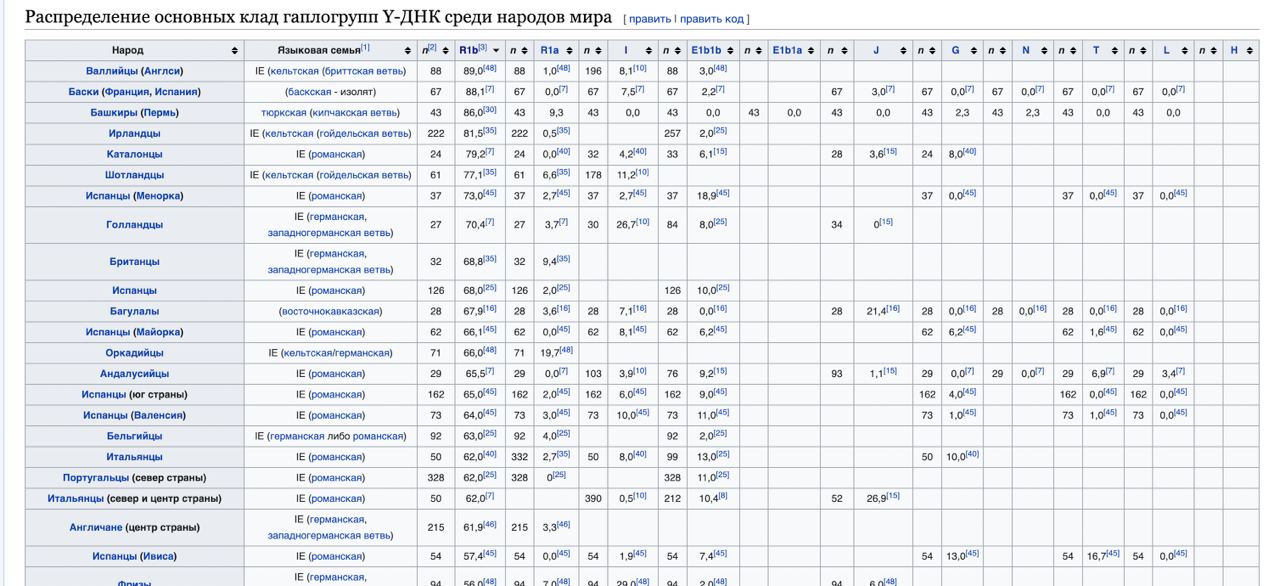Open the R1a haplogroup header link
The image size is (1280, 586).
549,50
